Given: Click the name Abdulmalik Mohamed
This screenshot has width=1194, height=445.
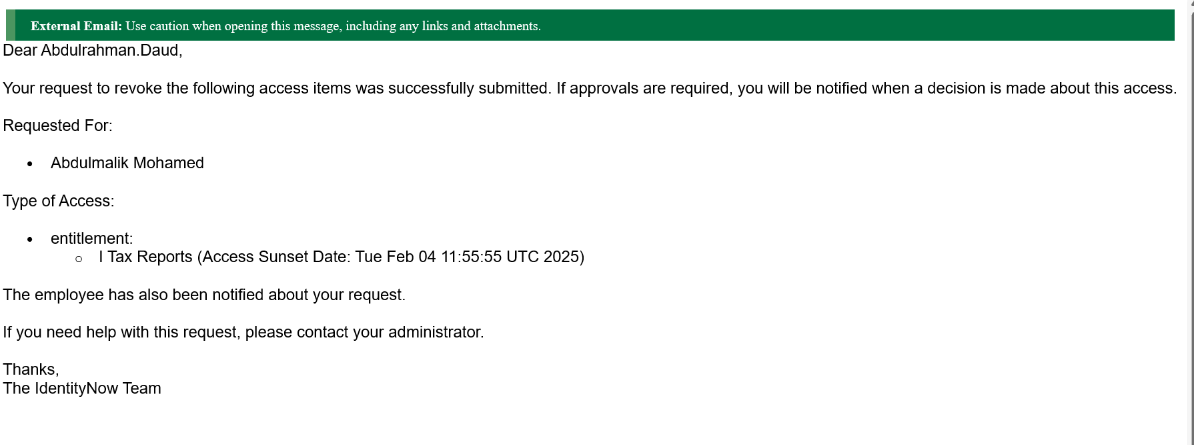Looking at the screenshot, I should [x=127, y=163].
